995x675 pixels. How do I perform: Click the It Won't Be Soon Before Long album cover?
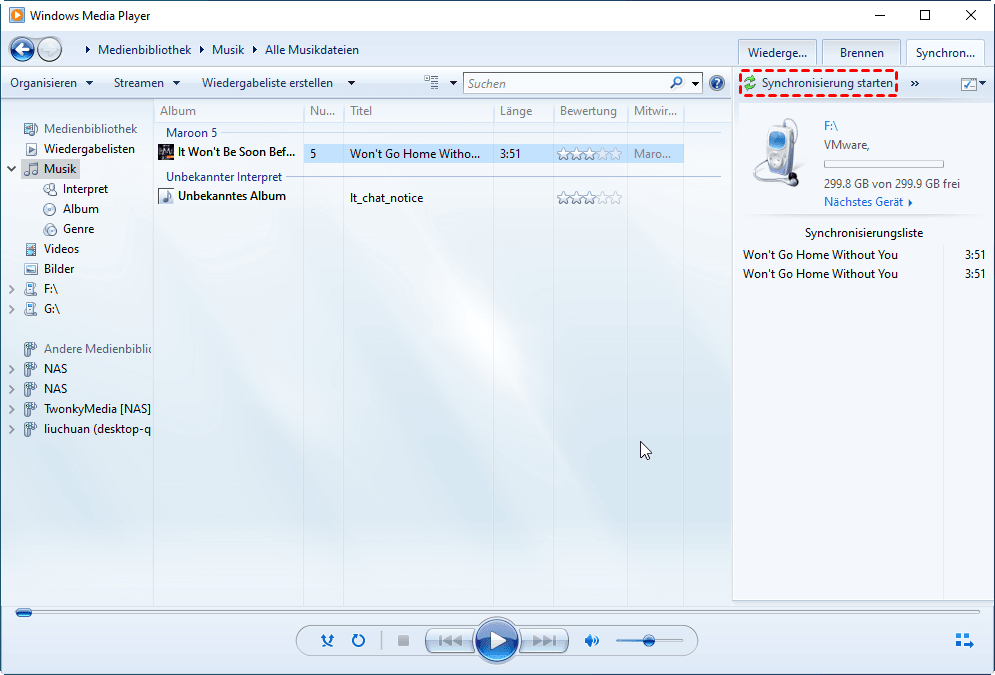[x=166, y=152]
